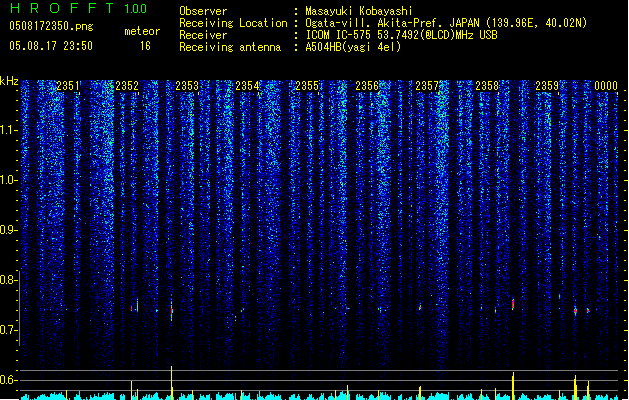Click the 0.6 frequency axis label
The height and width of the screenshot is (400, 629).
[x=8, y=380]
